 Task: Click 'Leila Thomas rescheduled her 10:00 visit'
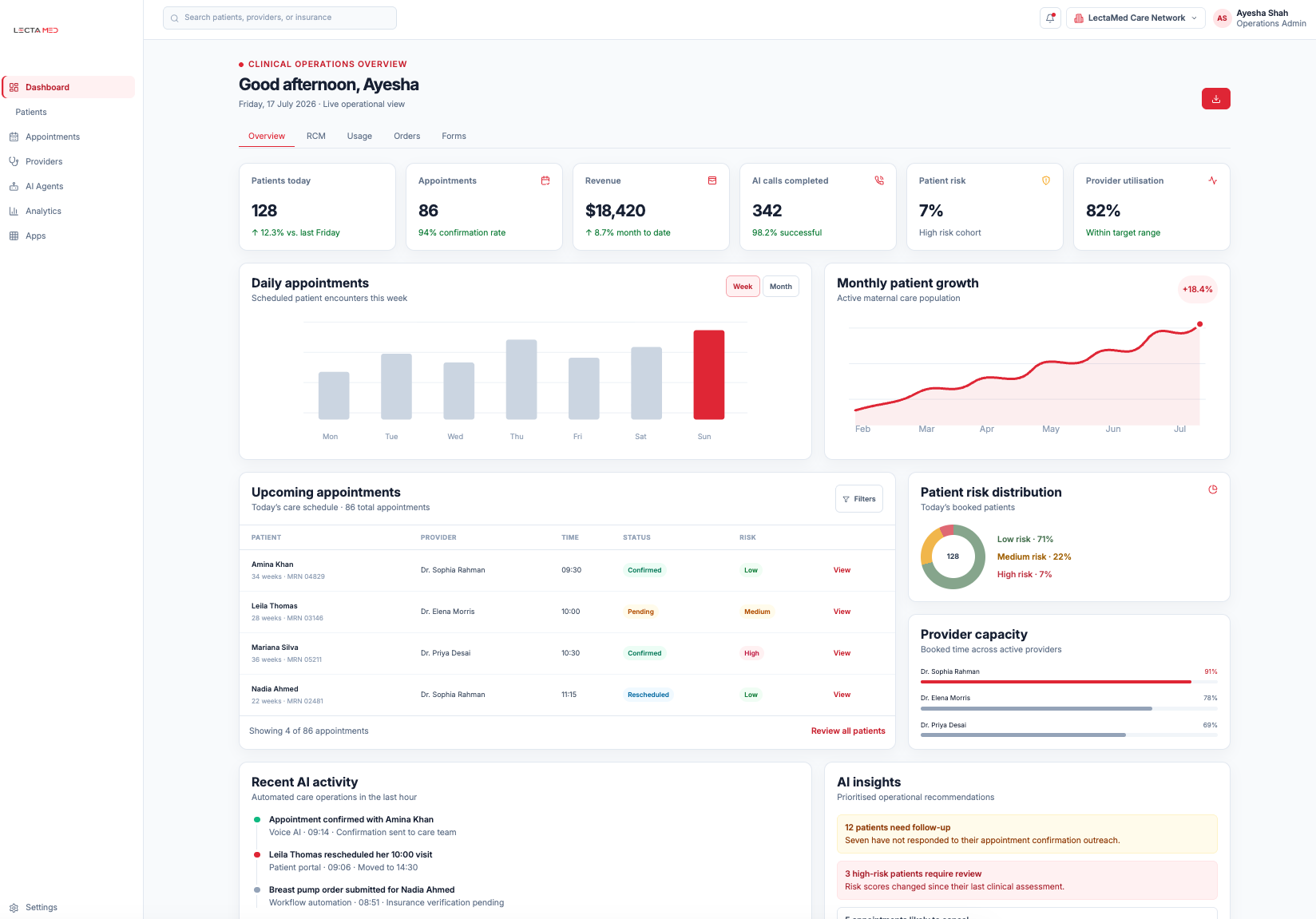351,855
